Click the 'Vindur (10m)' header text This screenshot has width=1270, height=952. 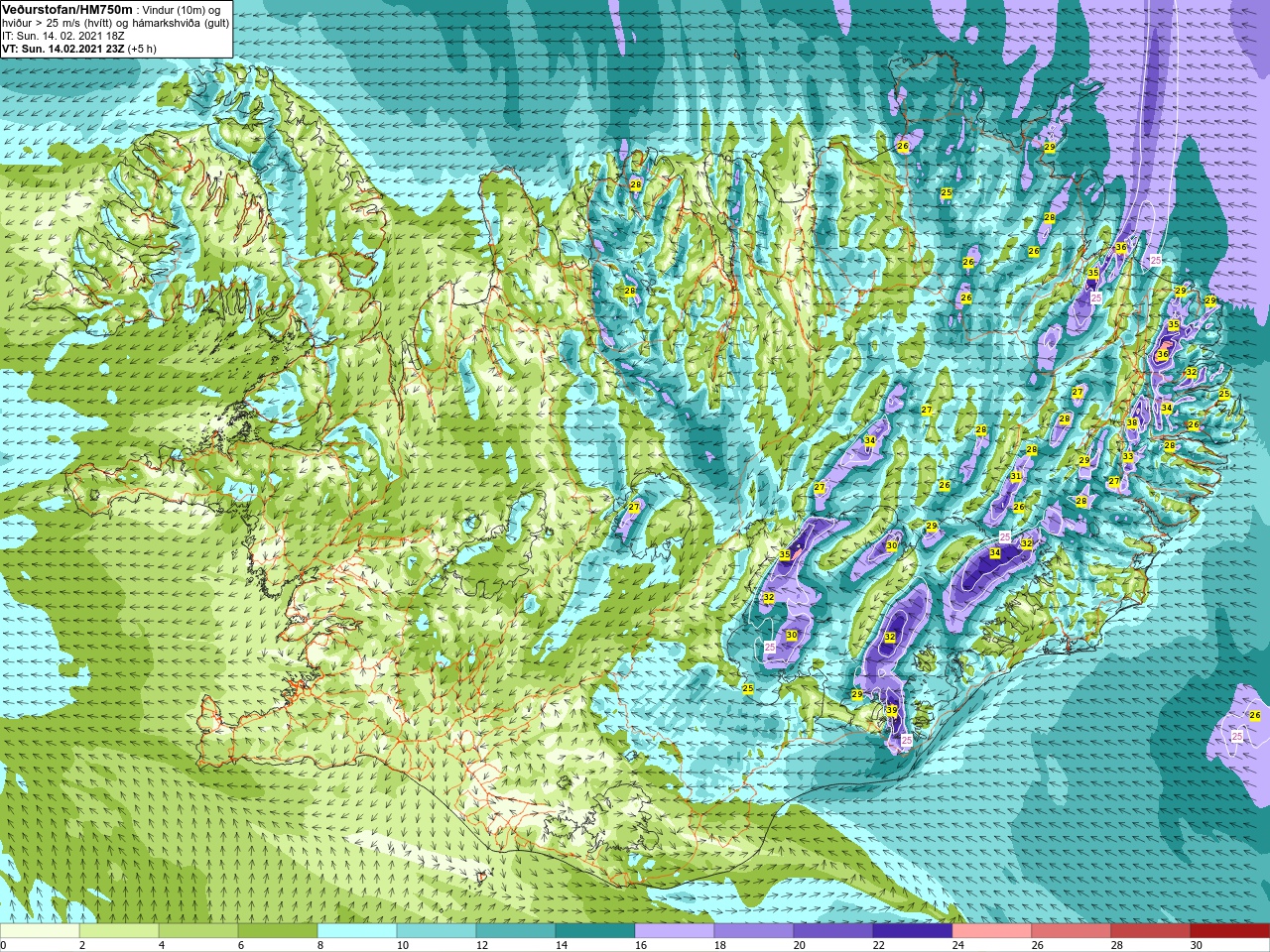click(x=176, y=10)
